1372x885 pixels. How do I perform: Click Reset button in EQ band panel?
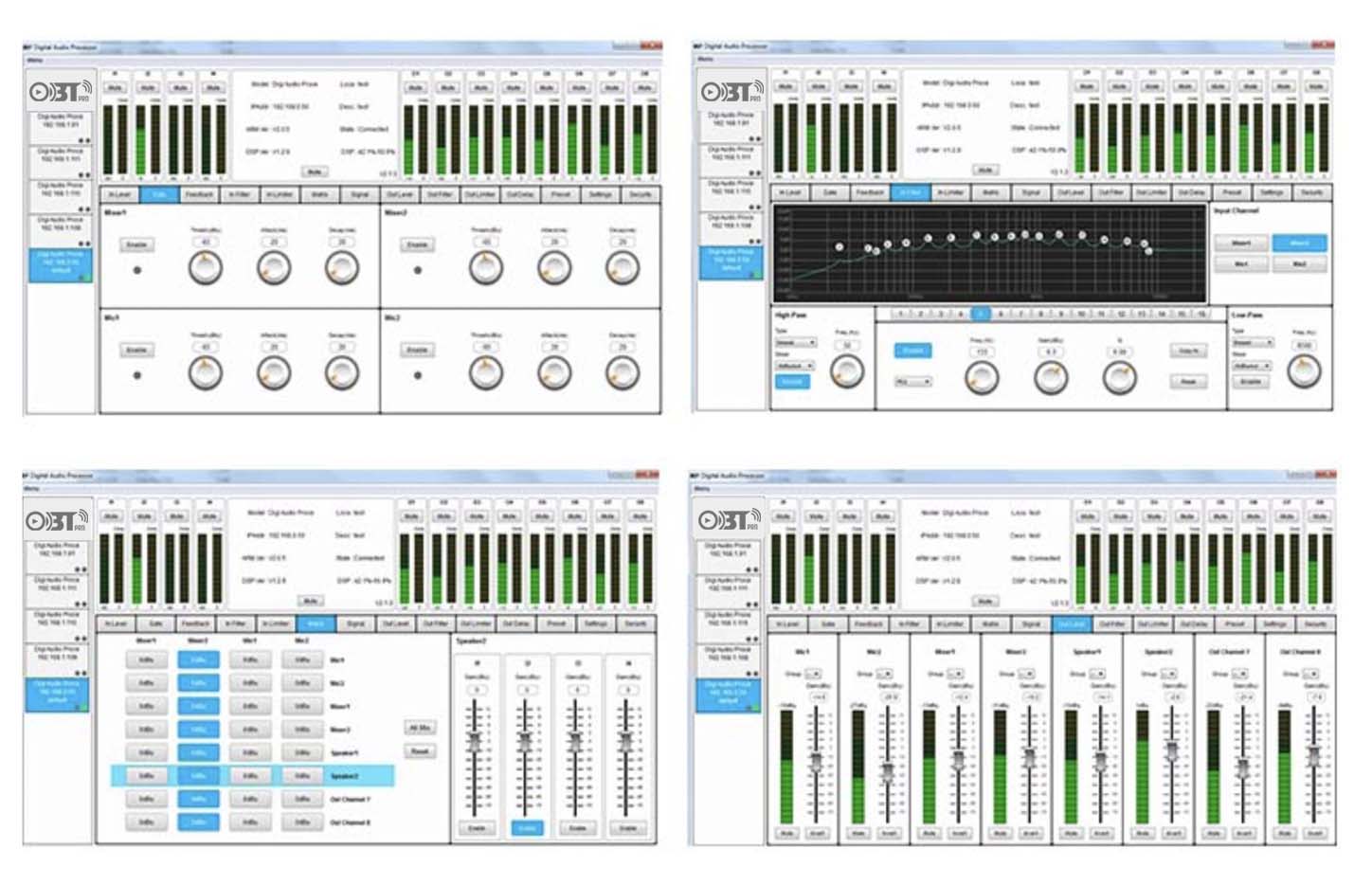(1188, 381)
